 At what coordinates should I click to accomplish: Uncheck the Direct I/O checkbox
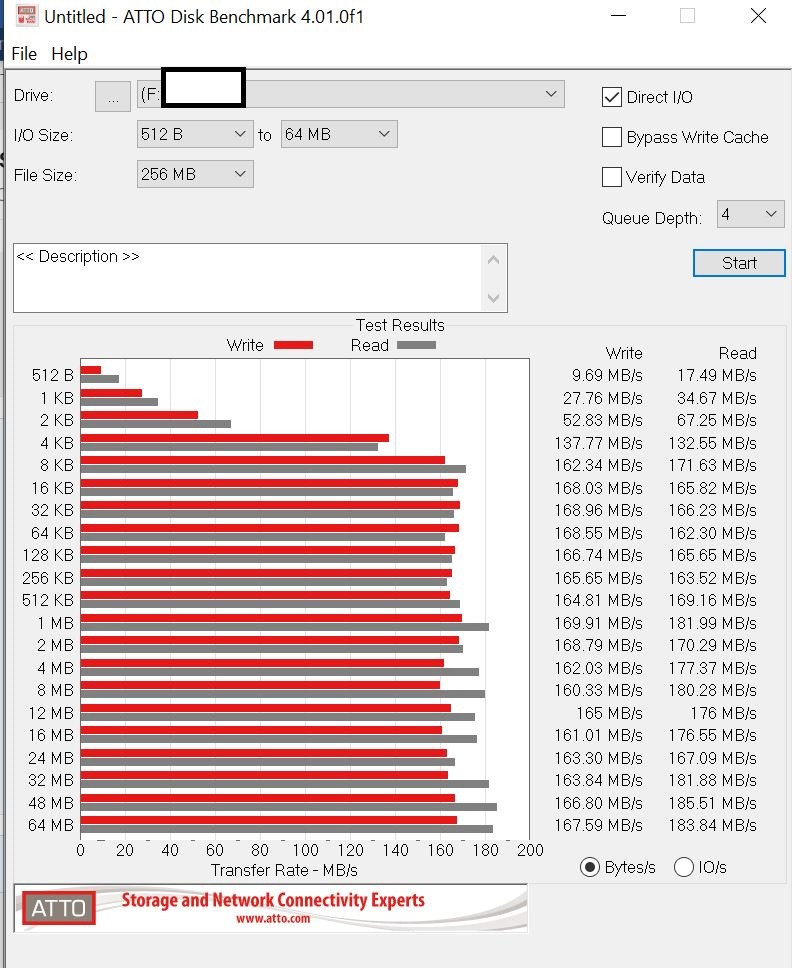point(612,97)
